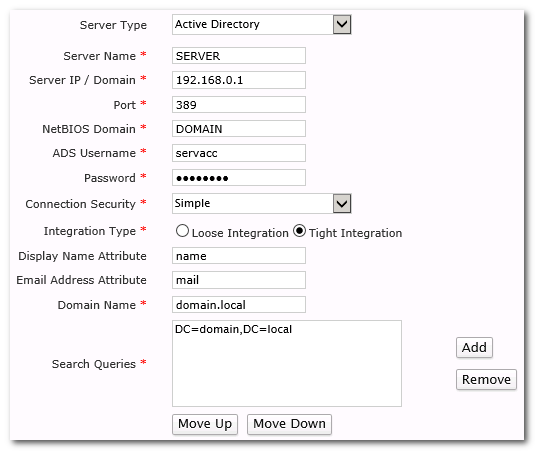Select the Loose Integration radio button
Viewport: 535px width, 451px height.
point(182,231)
